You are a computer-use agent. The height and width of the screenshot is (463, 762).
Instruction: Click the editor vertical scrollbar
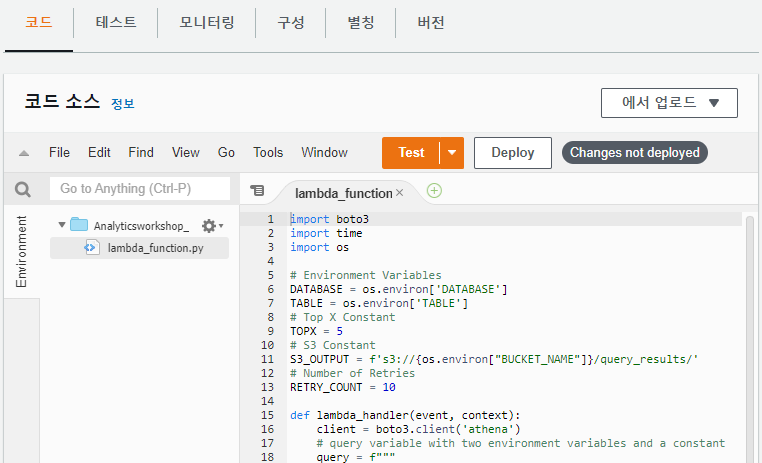(749, 337)
